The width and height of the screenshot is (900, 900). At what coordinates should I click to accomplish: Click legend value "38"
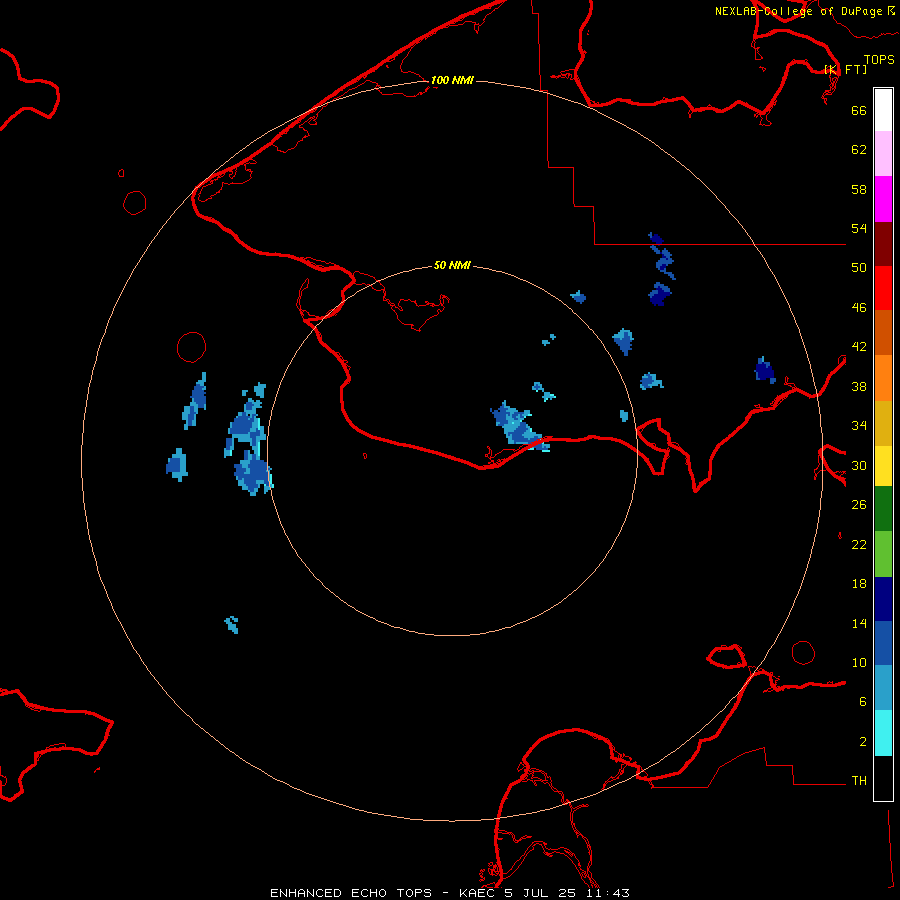(859, 387)
